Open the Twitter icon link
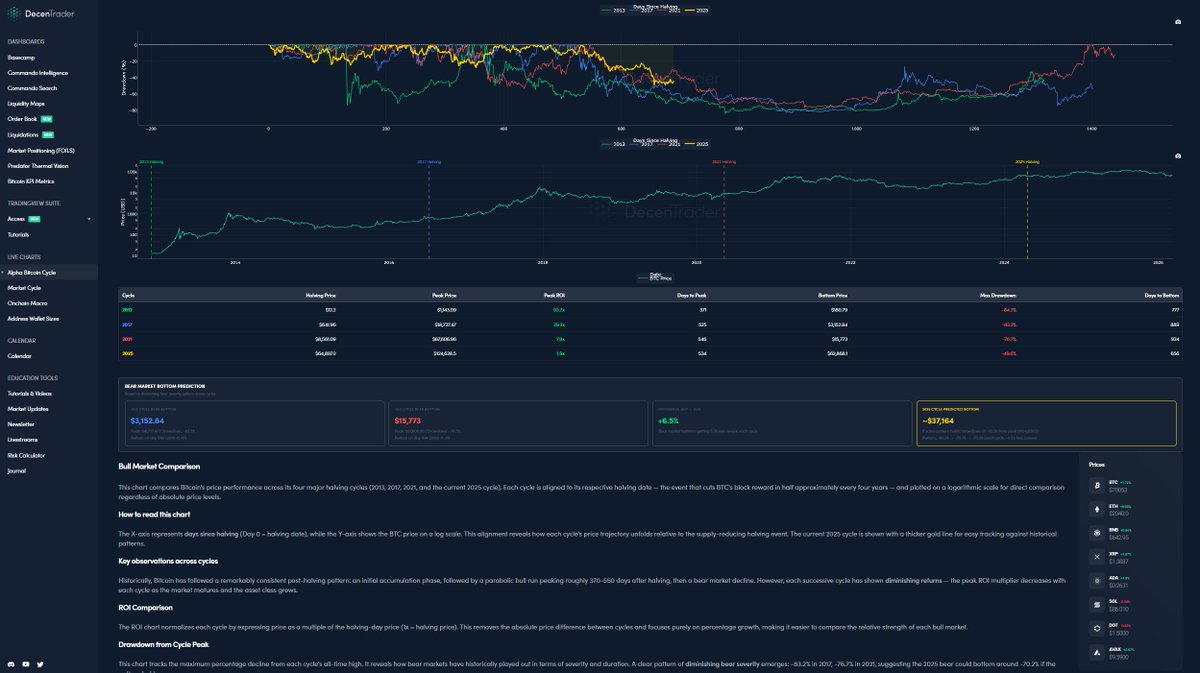1200x673 pixels. point(40,664)
